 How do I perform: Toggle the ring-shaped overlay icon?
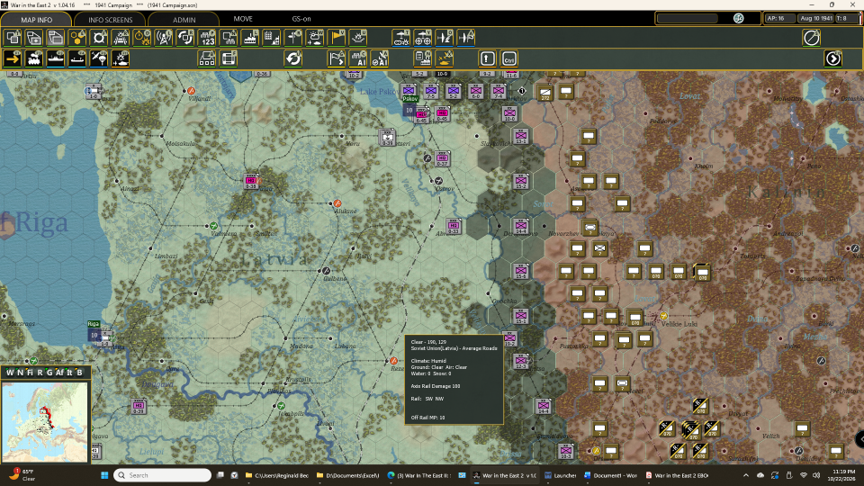(99, 38)
